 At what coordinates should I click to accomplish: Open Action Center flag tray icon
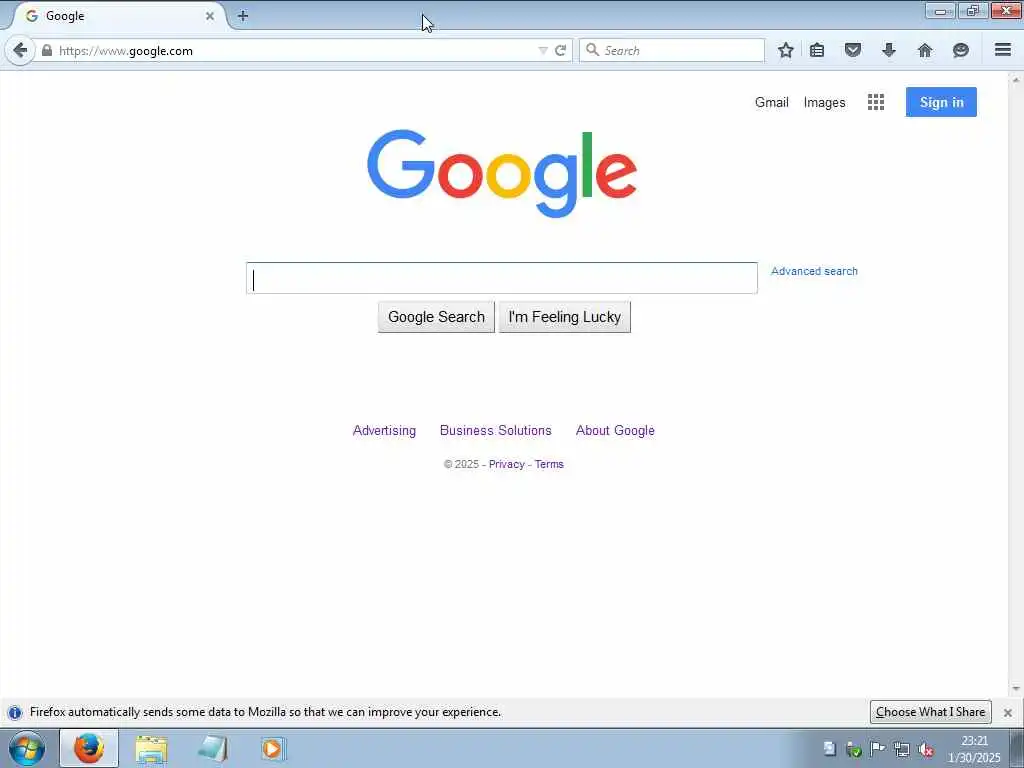tap(878, 749)
